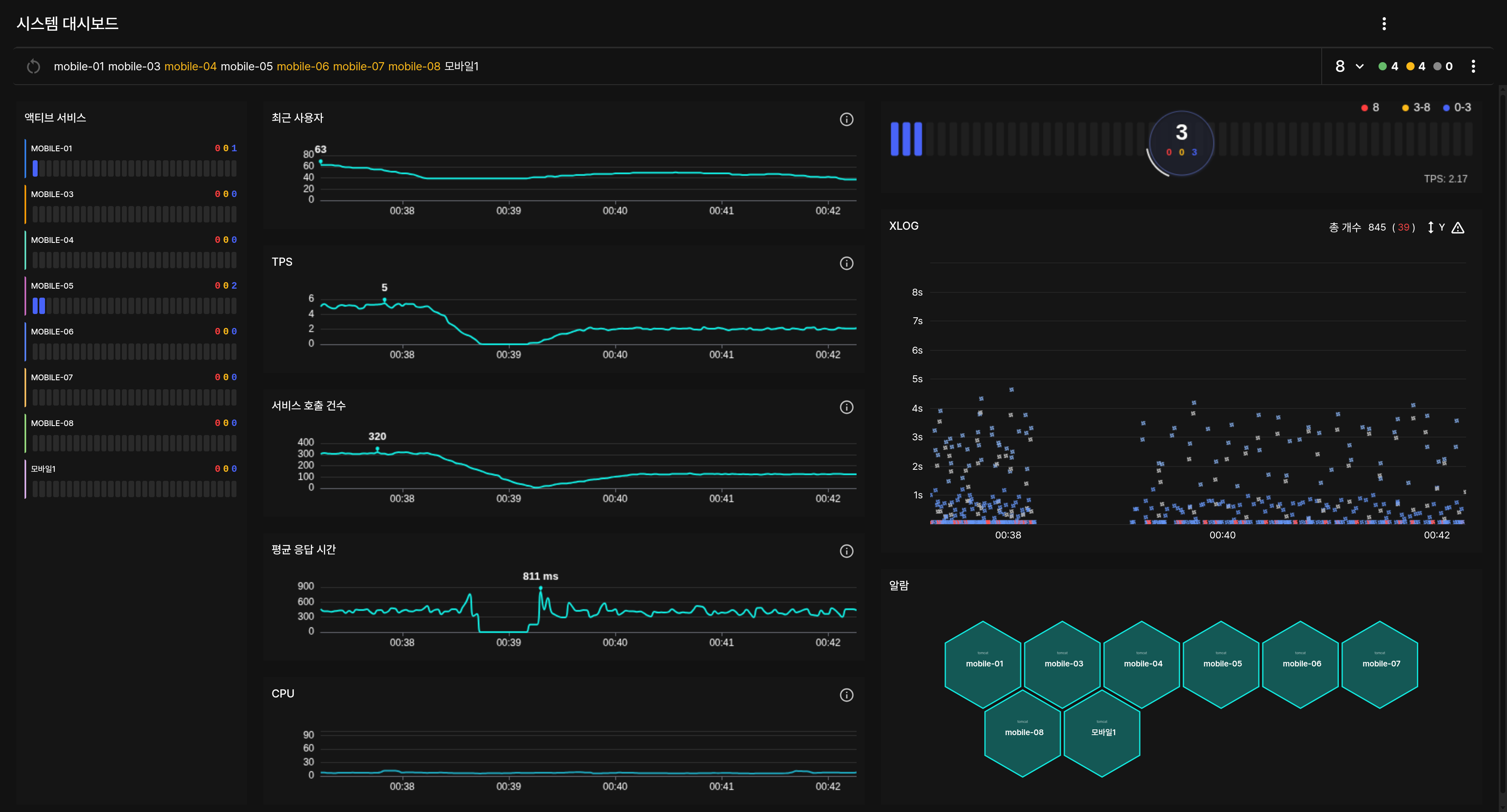Image resolution: width=1507 pixels, height=812 pixels.
Task: Open info icon for 평균 응답 시간 chart
Action: (846, 551)
